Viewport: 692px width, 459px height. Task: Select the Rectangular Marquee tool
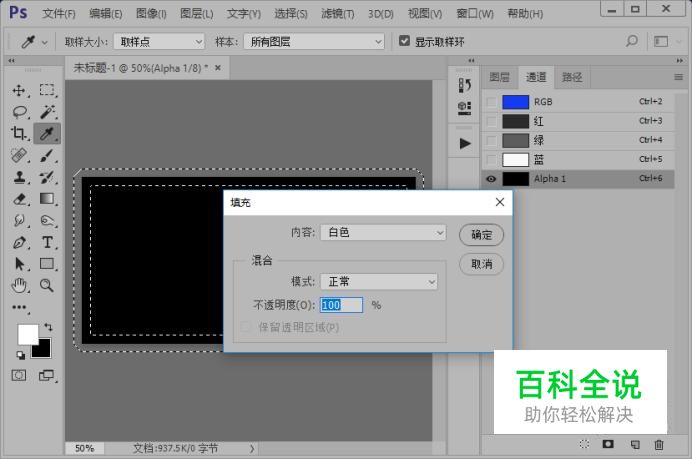pos(47,90)
